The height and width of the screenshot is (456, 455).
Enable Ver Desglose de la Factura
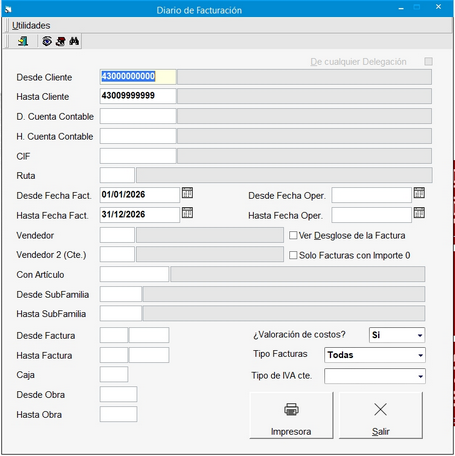(x=293, y=236)
